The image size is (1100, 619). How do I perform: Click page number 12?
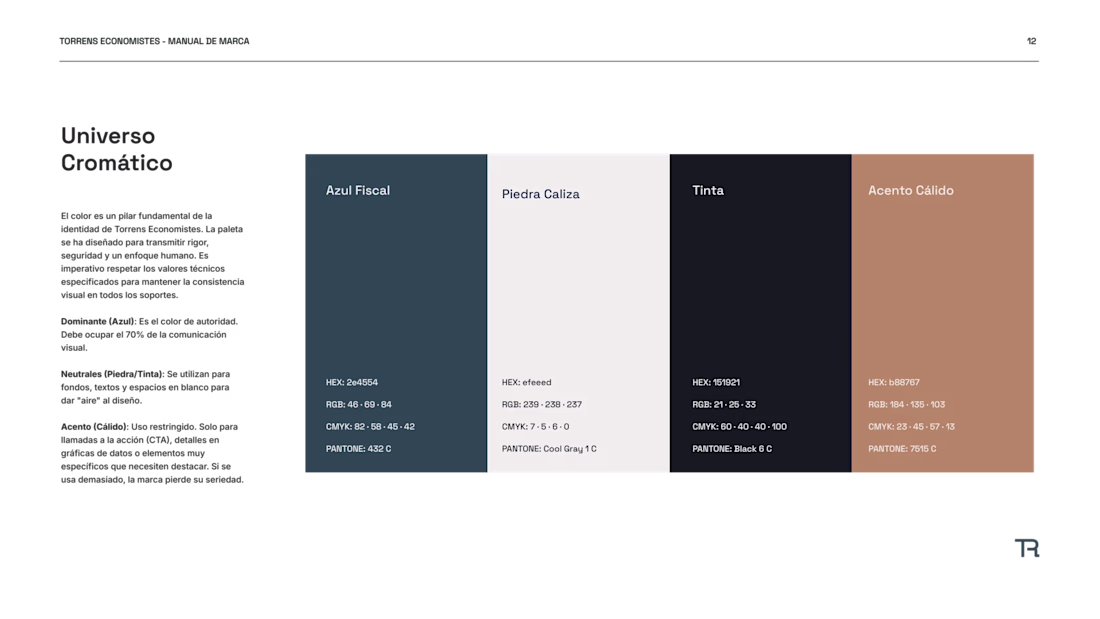[x=1031, y=41]
